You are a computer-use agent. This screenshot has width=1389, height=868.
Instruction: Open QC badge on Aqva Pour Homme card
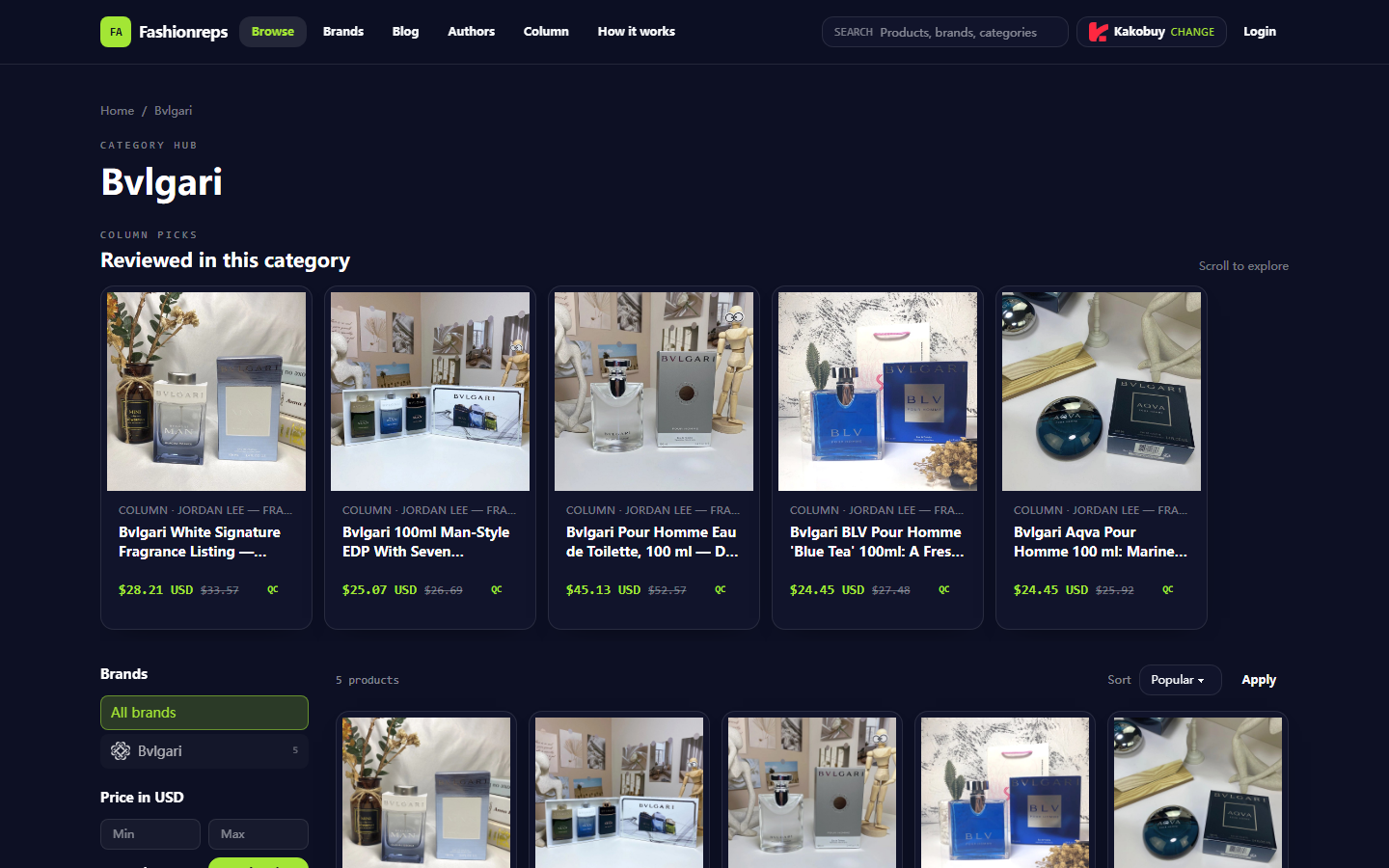click(1168, 589)
